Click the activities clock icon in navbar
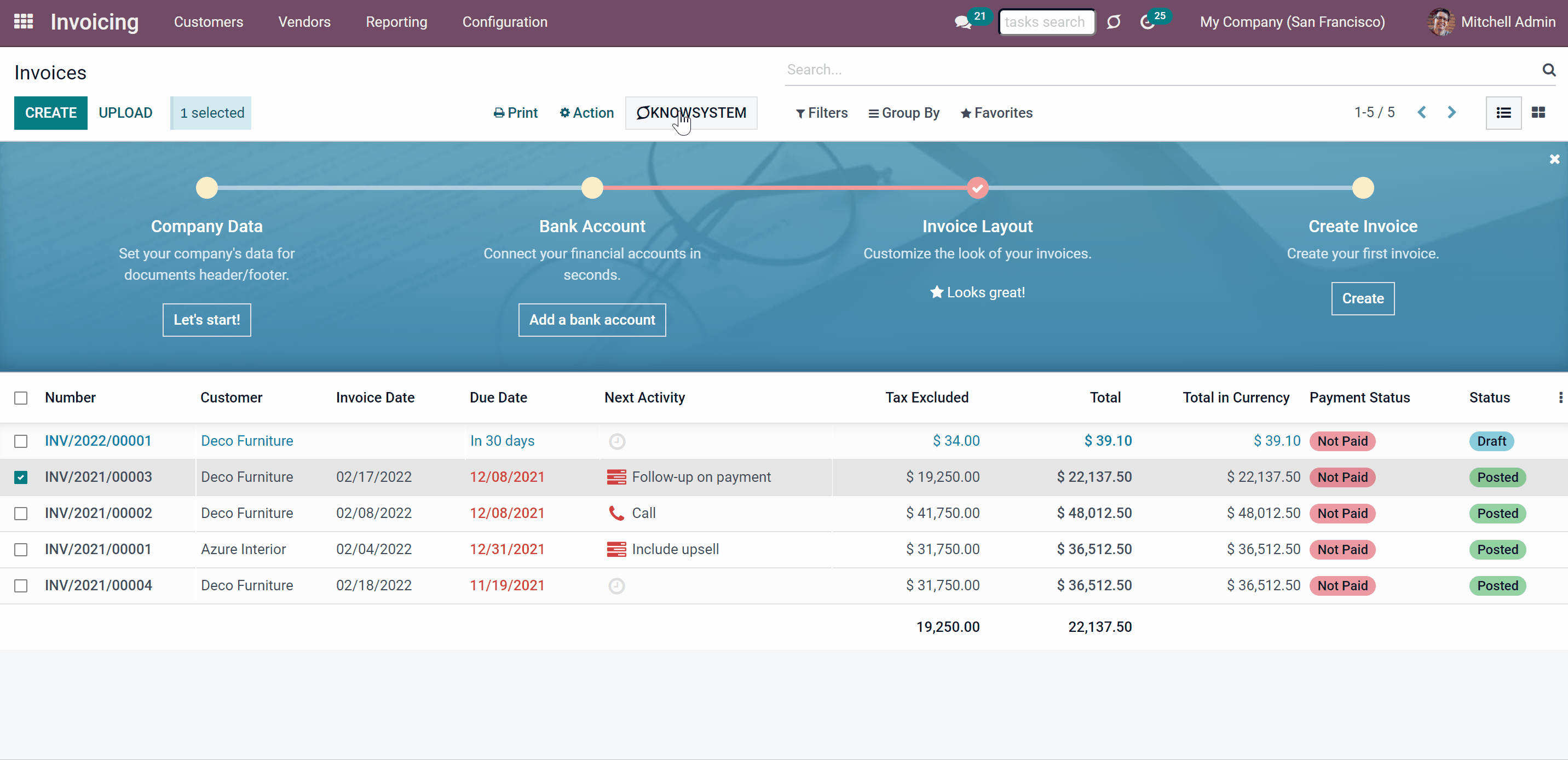Screen dimensions: 1568x760 tap(1148, 22)
